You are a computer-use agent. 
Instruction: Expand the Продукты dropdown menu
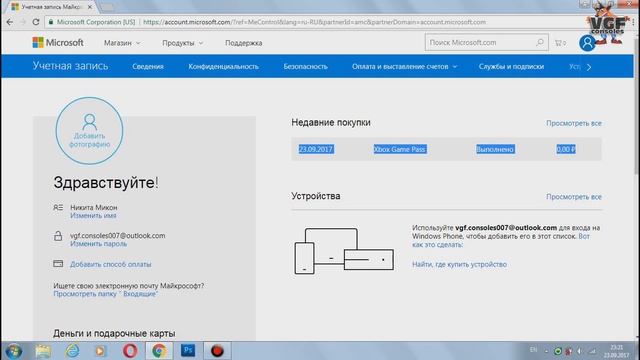coord(182,43)
